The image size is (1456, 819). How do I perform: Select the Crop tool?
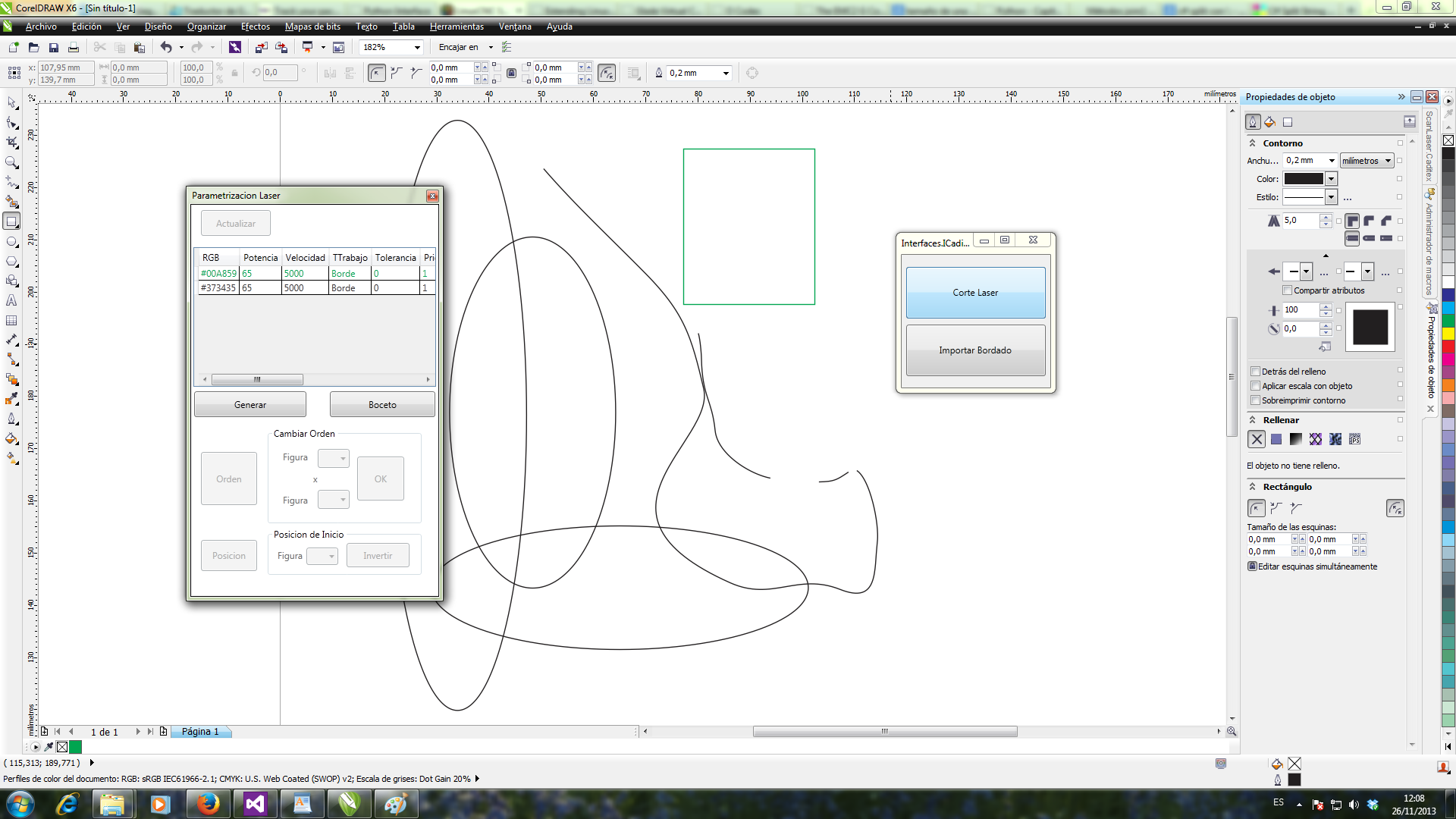click(x=12, y=142)
